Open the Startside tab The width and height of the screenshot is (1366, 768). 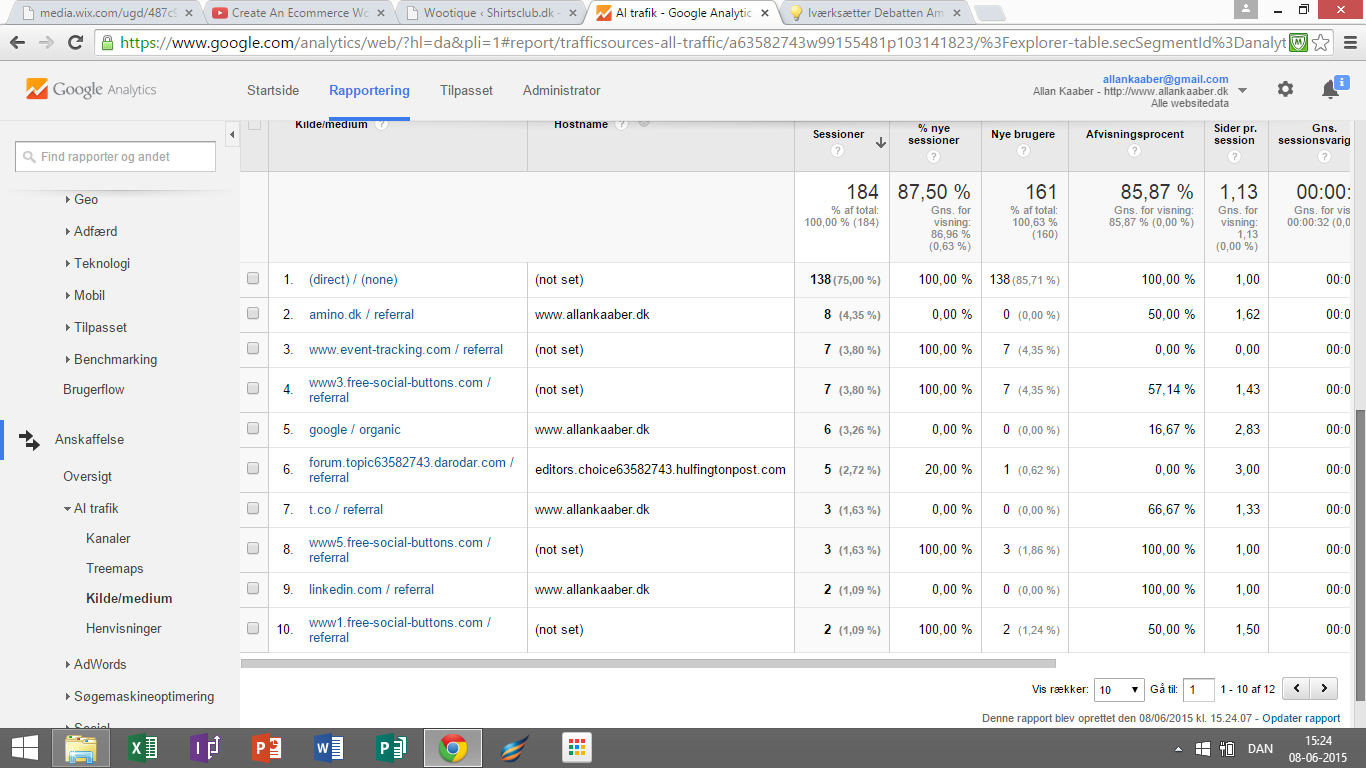point(273,90)
